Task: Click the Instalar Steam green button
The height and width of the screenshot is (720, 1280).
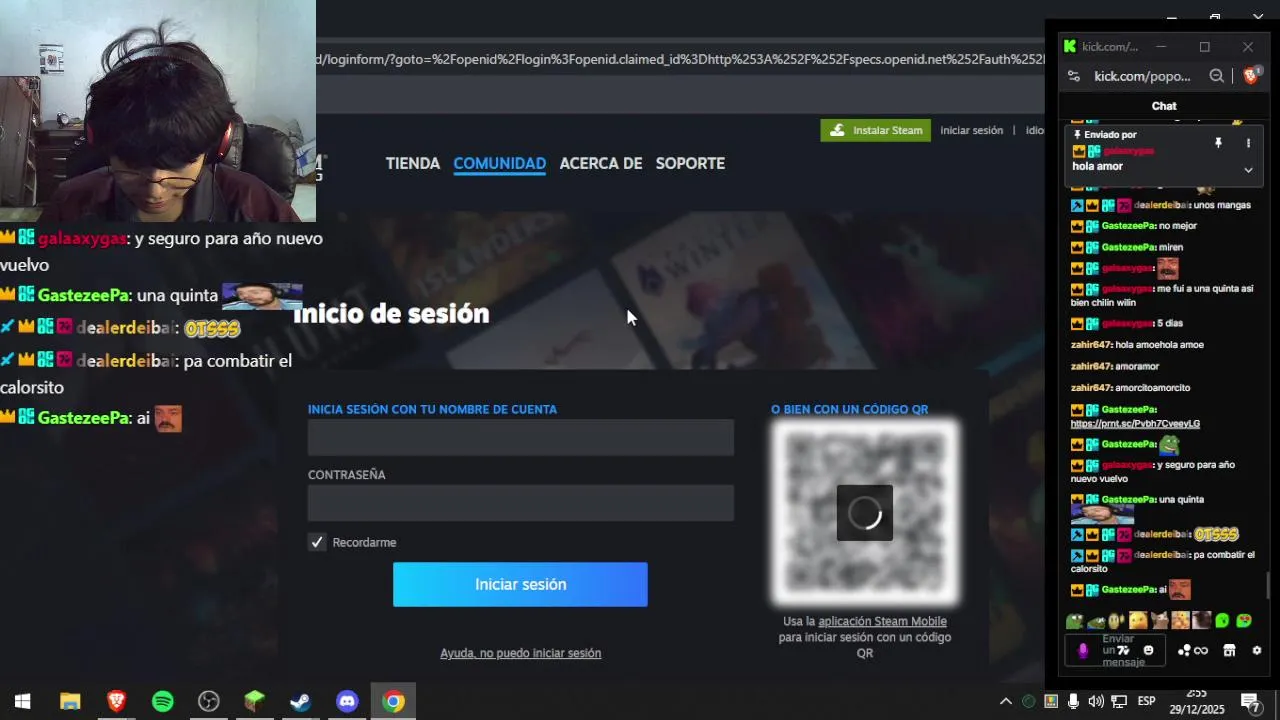Action: pyautogui.click(x=876, y=130)
